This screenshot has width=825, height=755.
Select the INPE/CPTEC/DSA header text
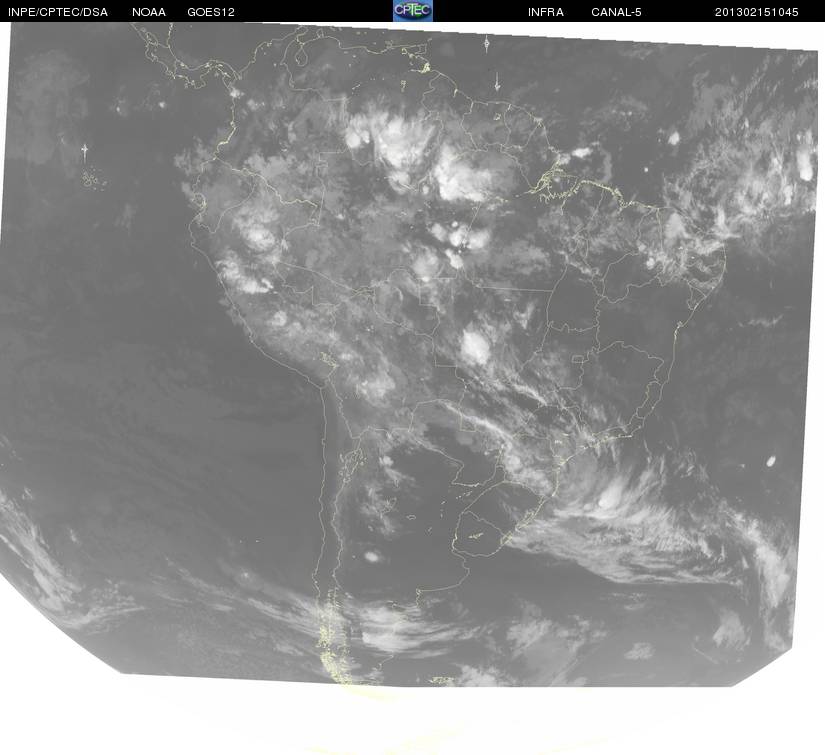coord(58,12)
